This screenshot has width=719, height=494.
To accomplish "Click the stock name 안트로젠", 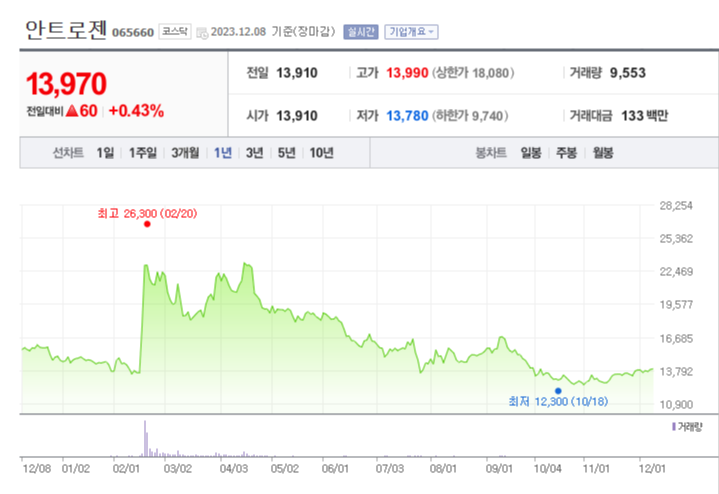I will click(x=66, y=29).
